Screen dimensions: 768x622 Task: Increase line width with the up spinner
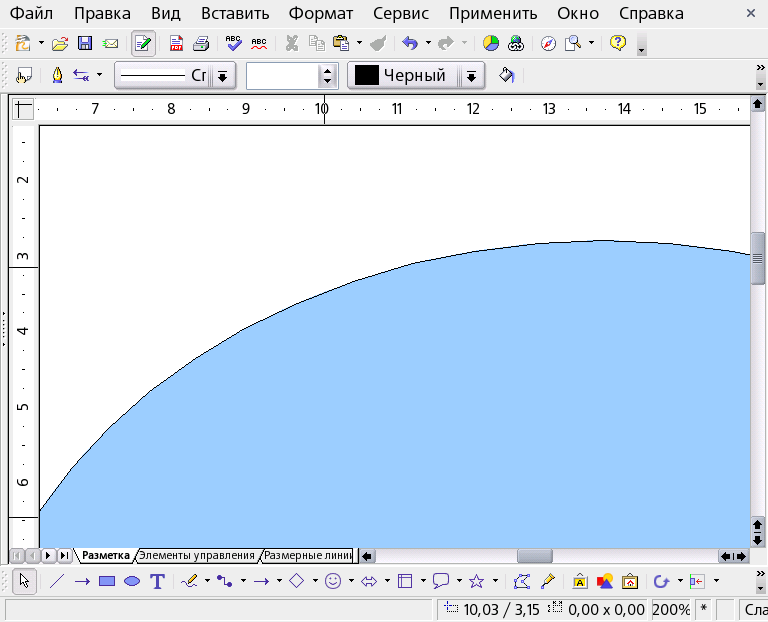[x=328, y=70]
